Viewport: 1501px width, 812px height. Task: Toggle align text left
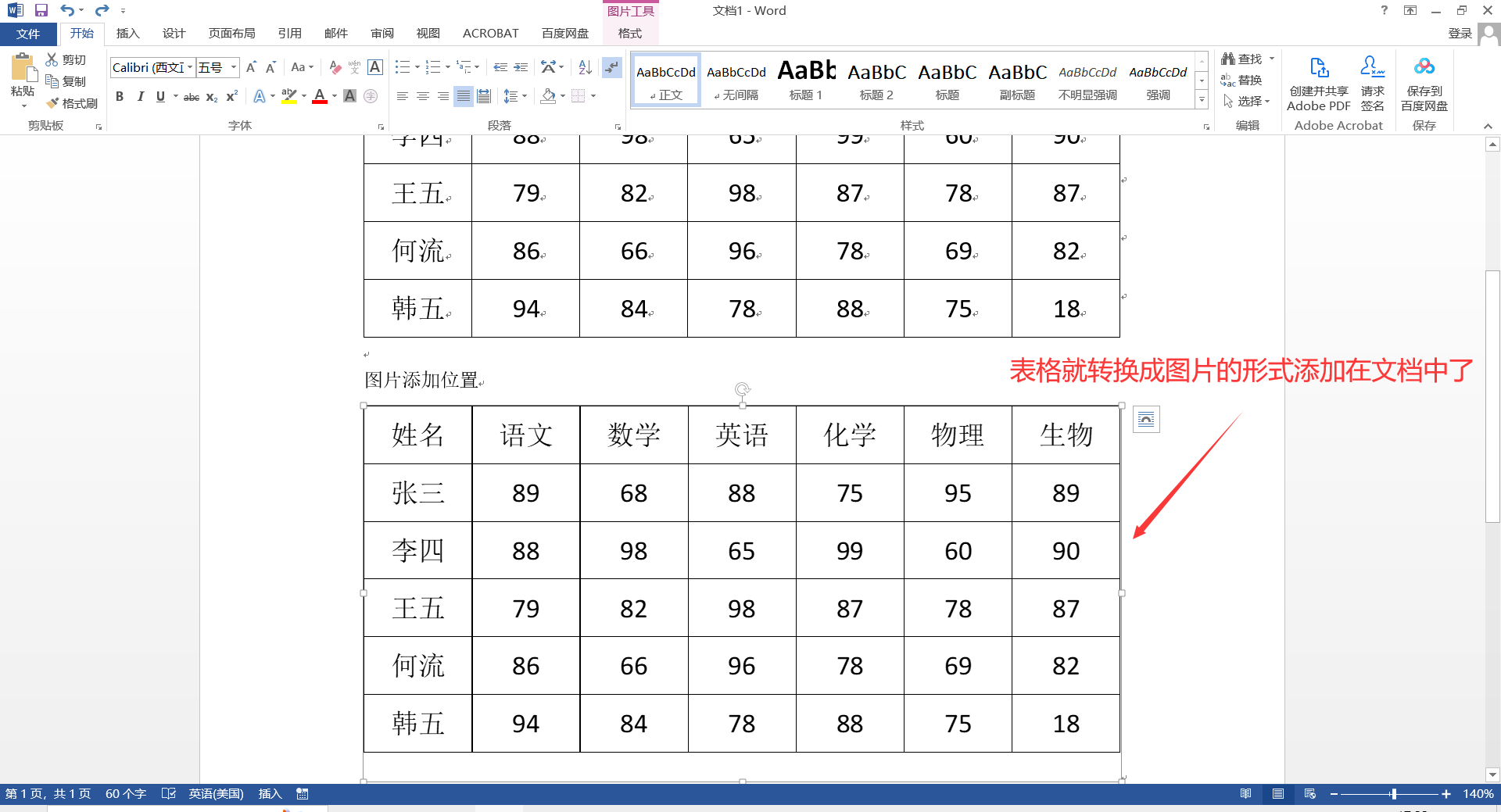(402, 96)
